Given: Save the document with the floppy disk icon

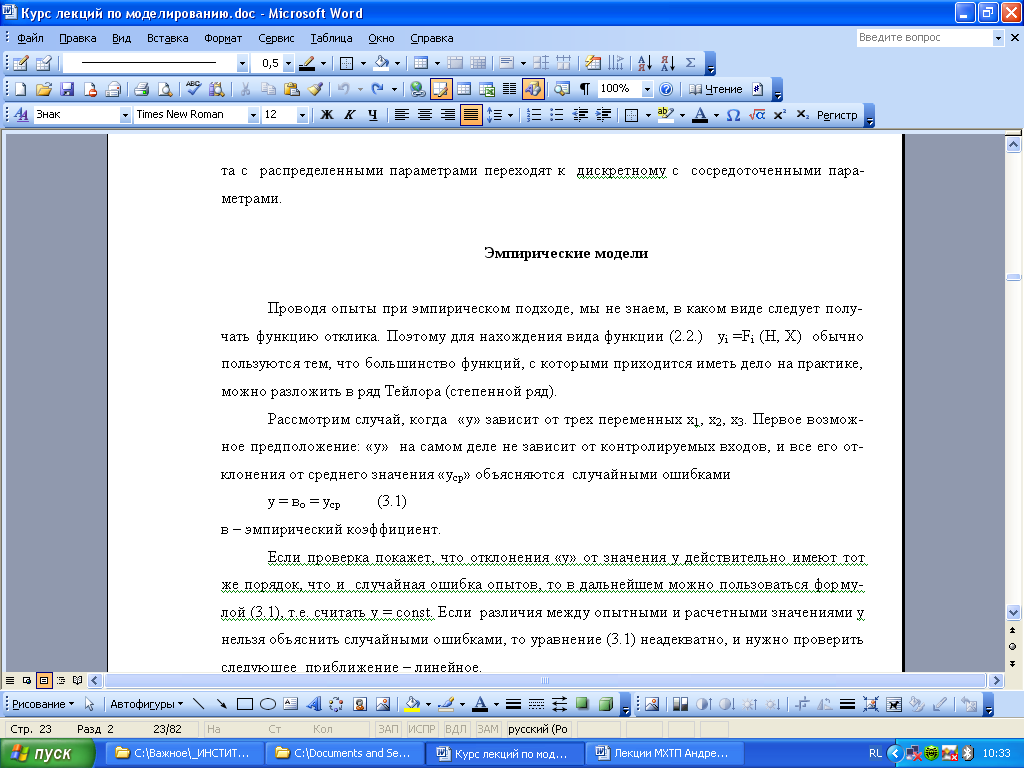Looking at the screenshot, I should pyautogui.click(x=67, y=89).
